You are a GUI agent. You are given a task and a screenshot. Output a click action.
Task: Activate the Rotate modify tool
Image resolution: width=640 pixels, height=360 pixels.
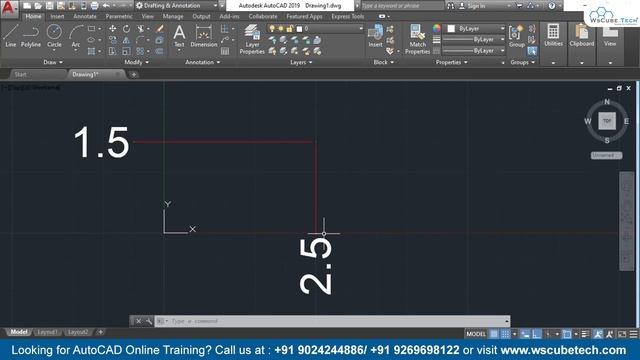coord(127,29)
